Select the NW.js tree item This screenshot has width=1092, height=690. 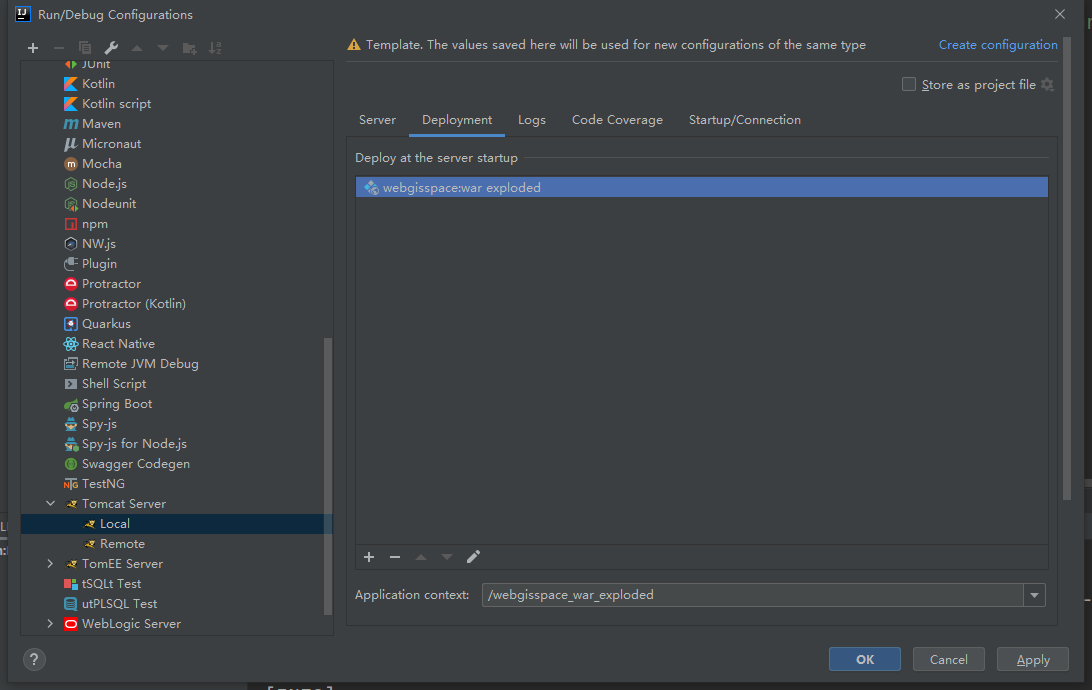click(x=99, y=244)
